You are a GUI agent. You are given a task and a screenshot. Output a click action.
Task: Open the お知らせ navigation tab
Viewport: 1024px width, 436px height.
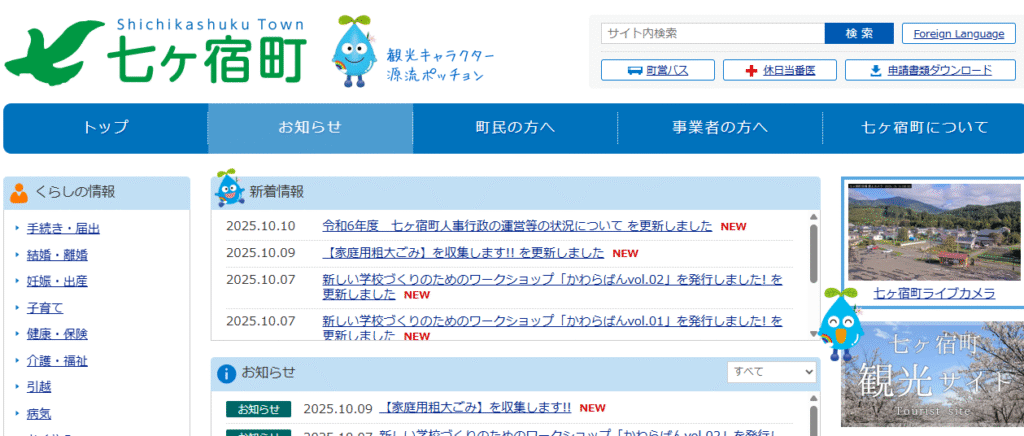pos(310,127)
